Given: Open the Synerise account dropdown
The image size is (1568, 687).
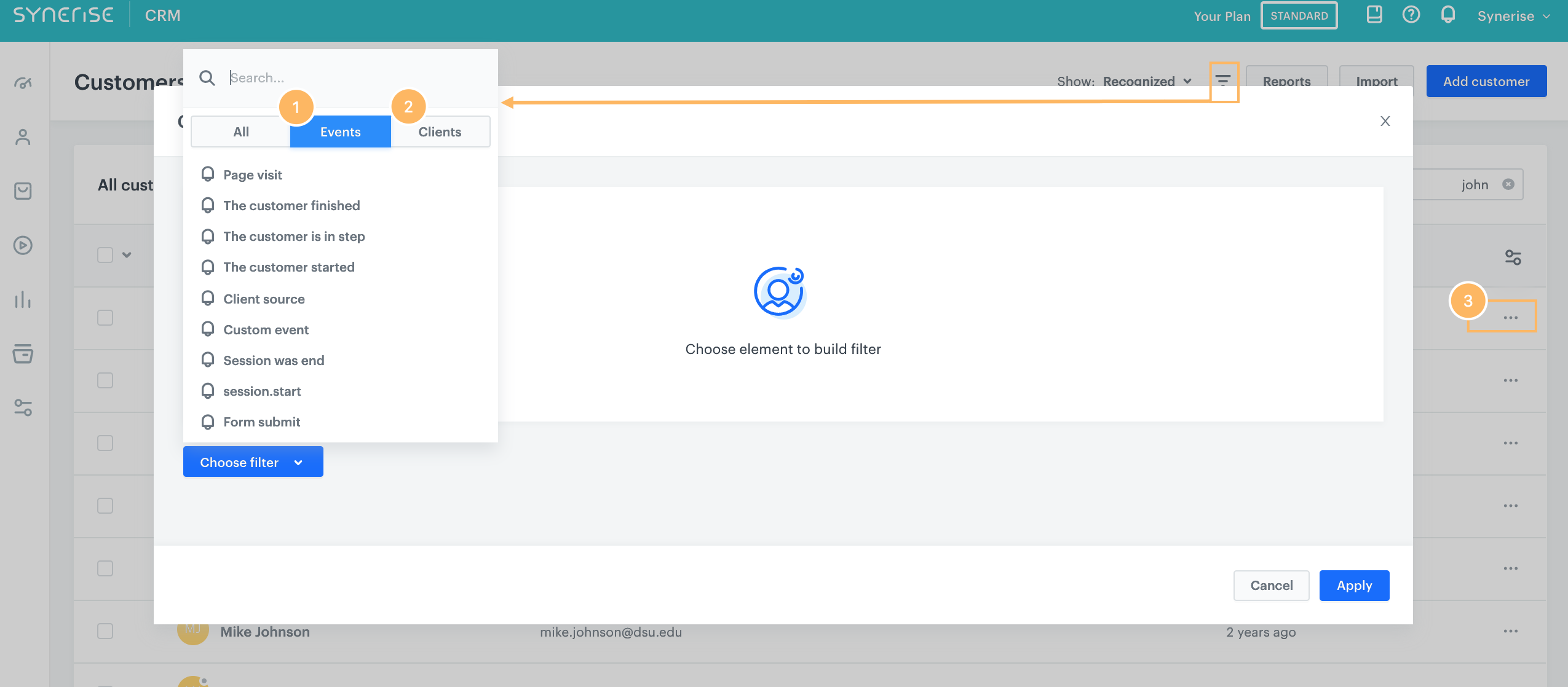Looking at the screenshot, I should click(x=1513, y=16).
